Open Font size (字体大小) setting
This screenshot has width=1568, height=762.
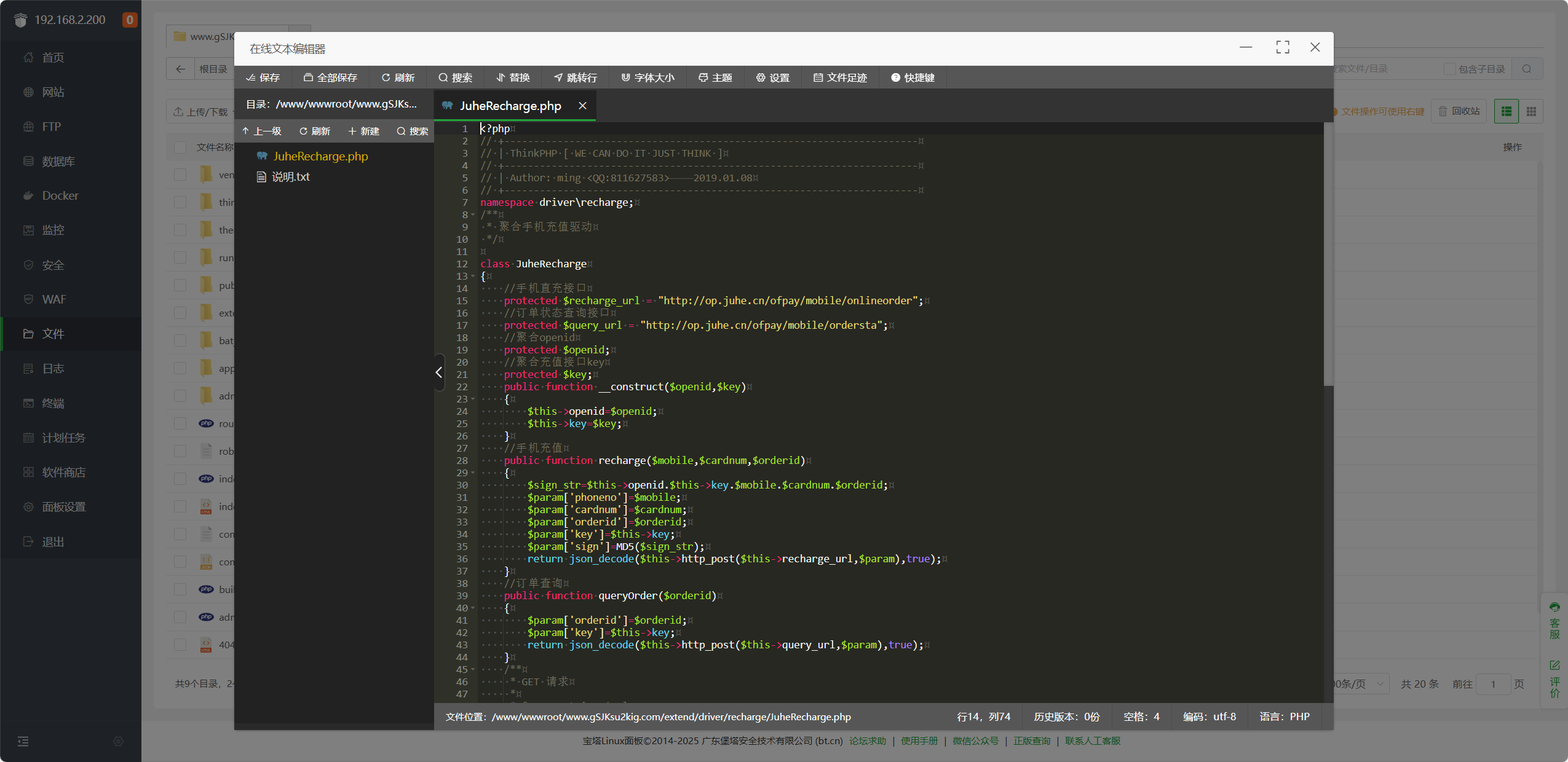[x=647, y=77]
